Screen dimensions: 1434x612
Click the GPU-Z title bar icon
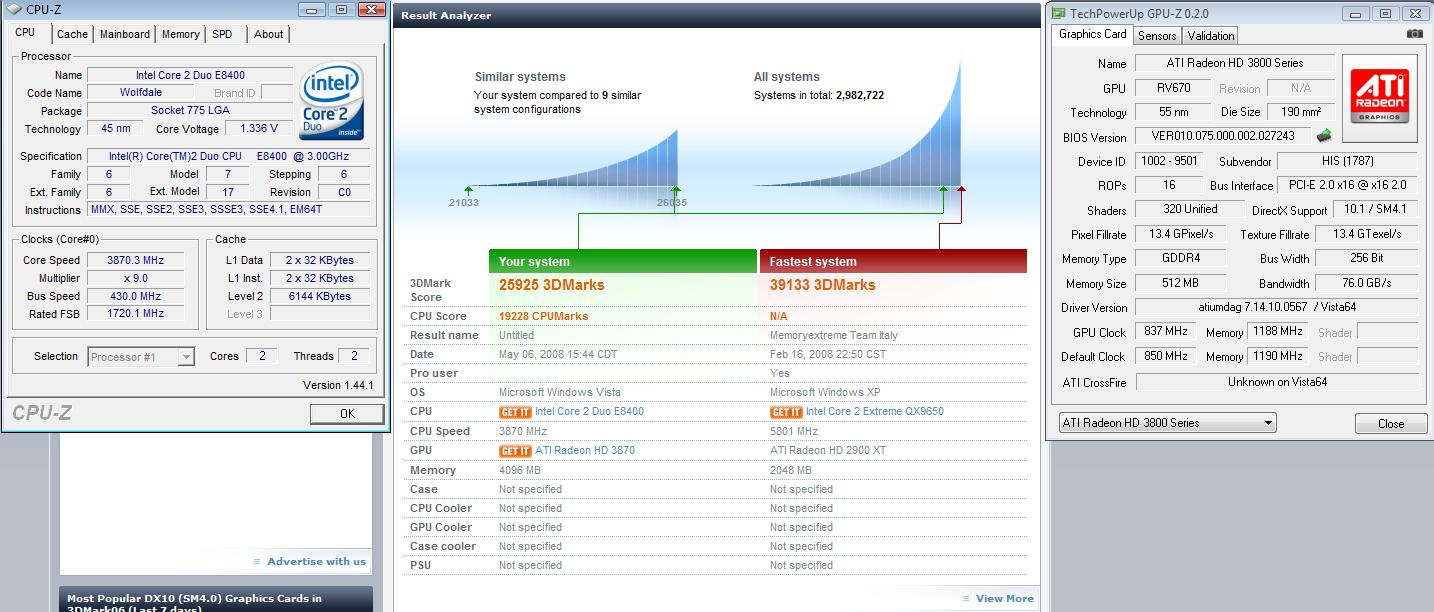click(1058, 13)
